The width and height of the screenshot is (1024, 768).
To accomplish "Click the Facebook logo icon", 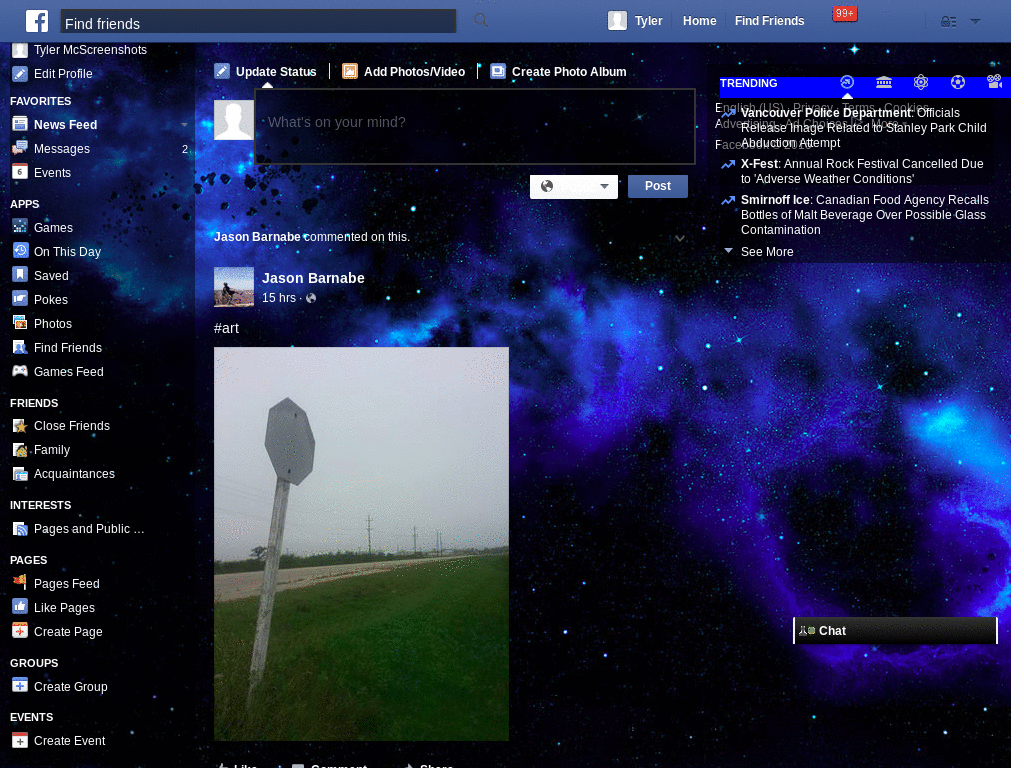I will click(37, 21).
